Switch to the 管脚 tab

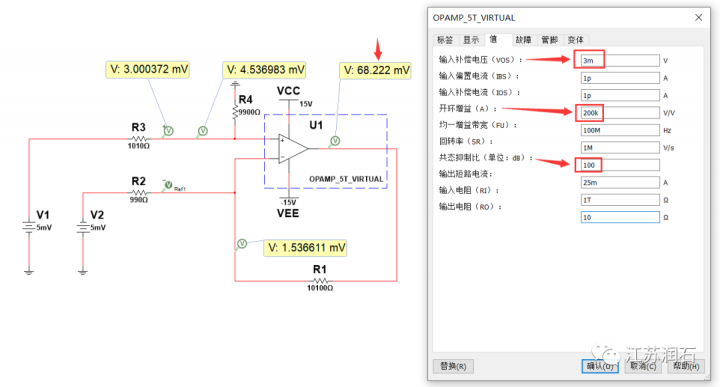(549, 40)
